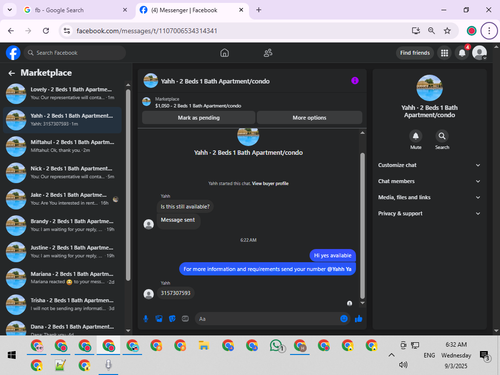The height and width of the screenshot is (375, 500).
Task: Click the Facebook logo icon
Action: click(x=13, y=53)
